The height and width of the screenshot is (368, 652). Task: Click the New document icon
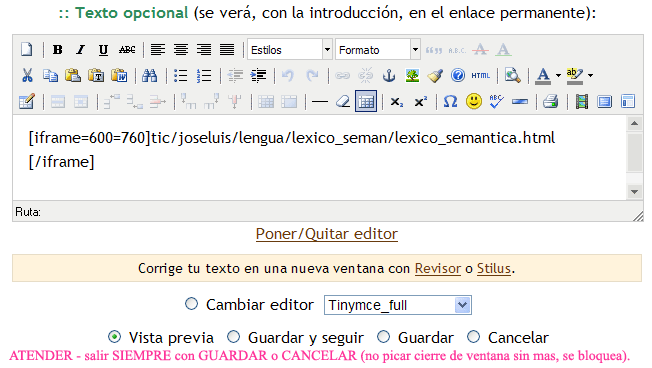pyautogui.click(x=27, y=50)
